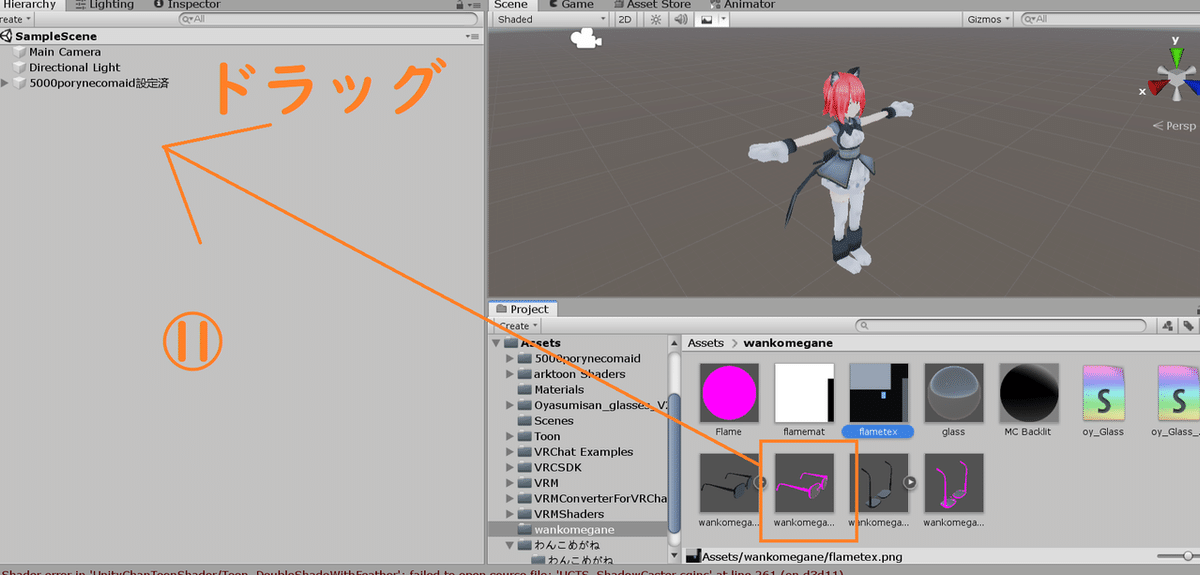Click the search by label tag icon
This screenshot has height=575, width=1200.
(1188, 326)
